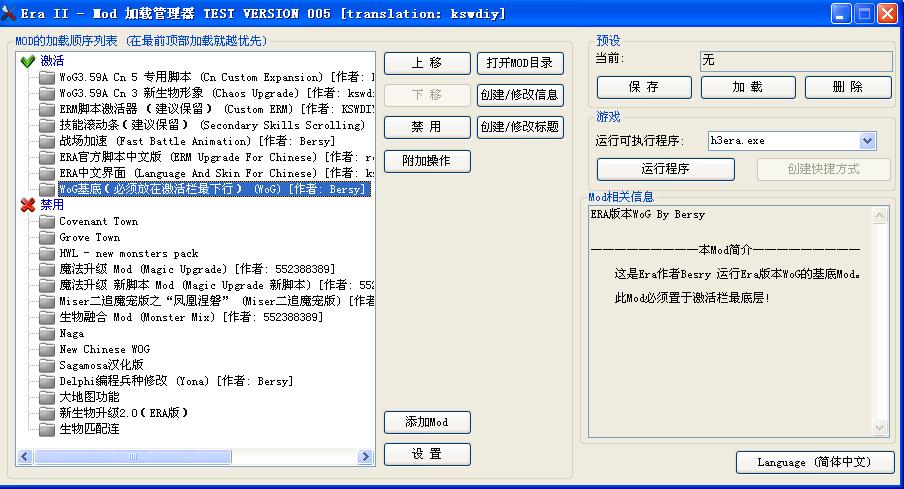Select 魔法升级 新脚本 Mod entry

[x=216, y=285]
